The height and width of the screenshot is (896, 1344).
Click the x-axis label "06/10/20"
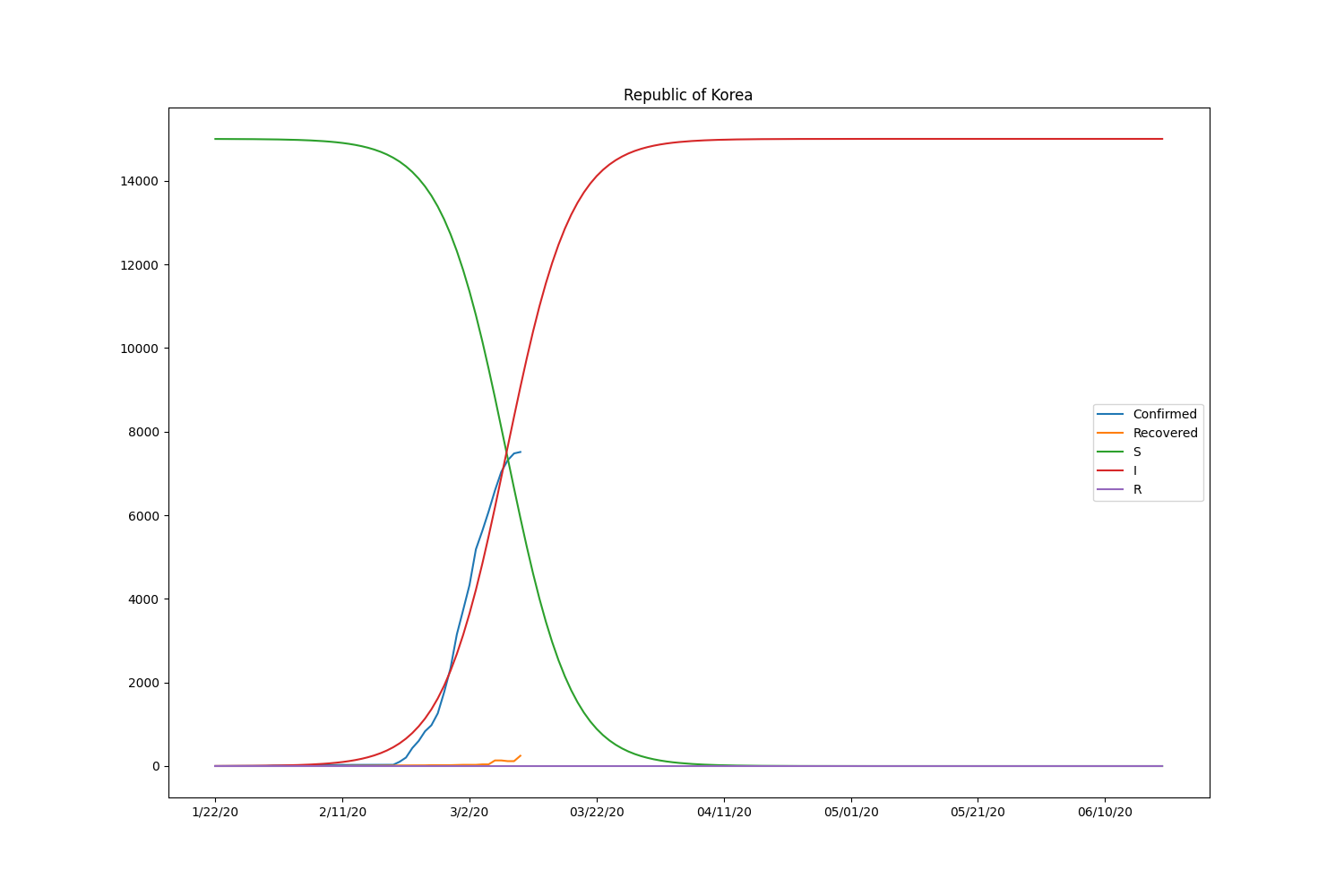click(x=1105, y=812)
